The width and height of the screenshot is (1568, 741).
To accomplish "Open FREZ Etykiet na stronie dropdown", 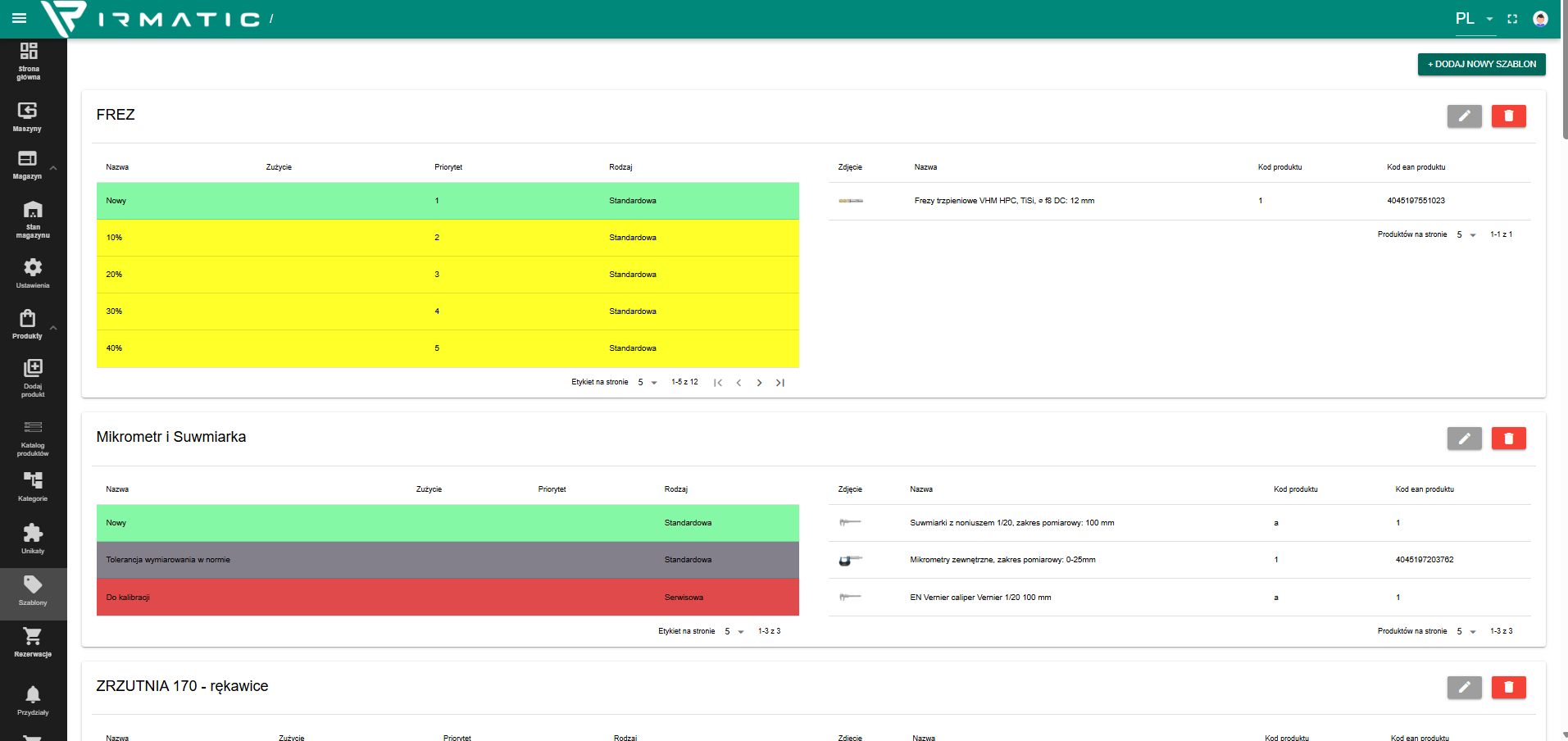I will (x=648, y=383).
